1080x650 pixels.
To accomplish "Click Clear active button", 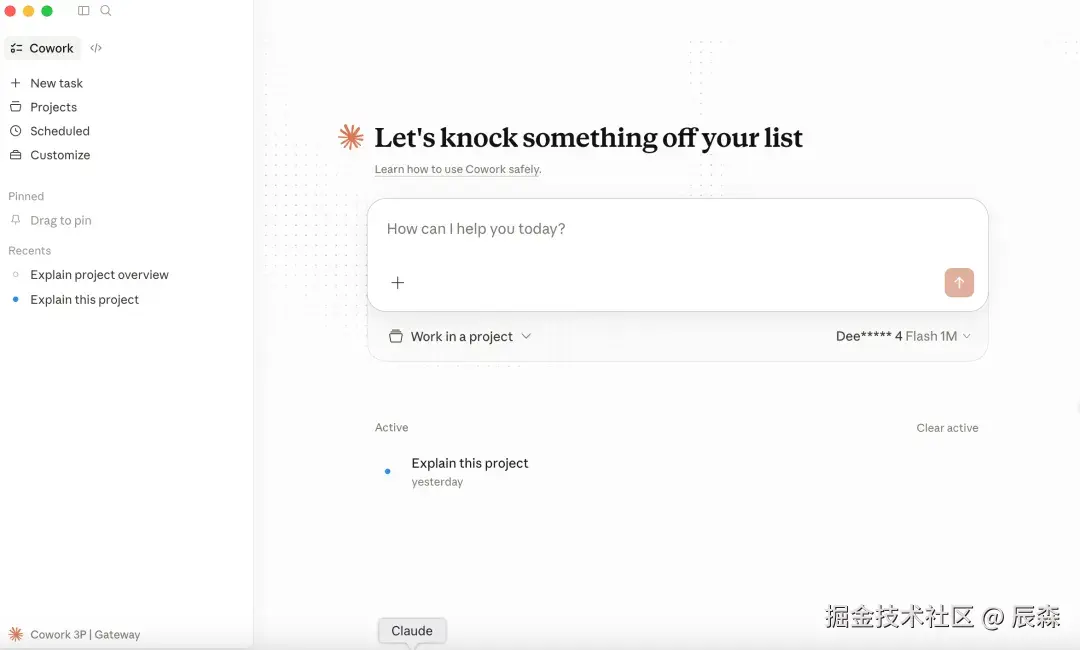I will (x=947, y=428).
